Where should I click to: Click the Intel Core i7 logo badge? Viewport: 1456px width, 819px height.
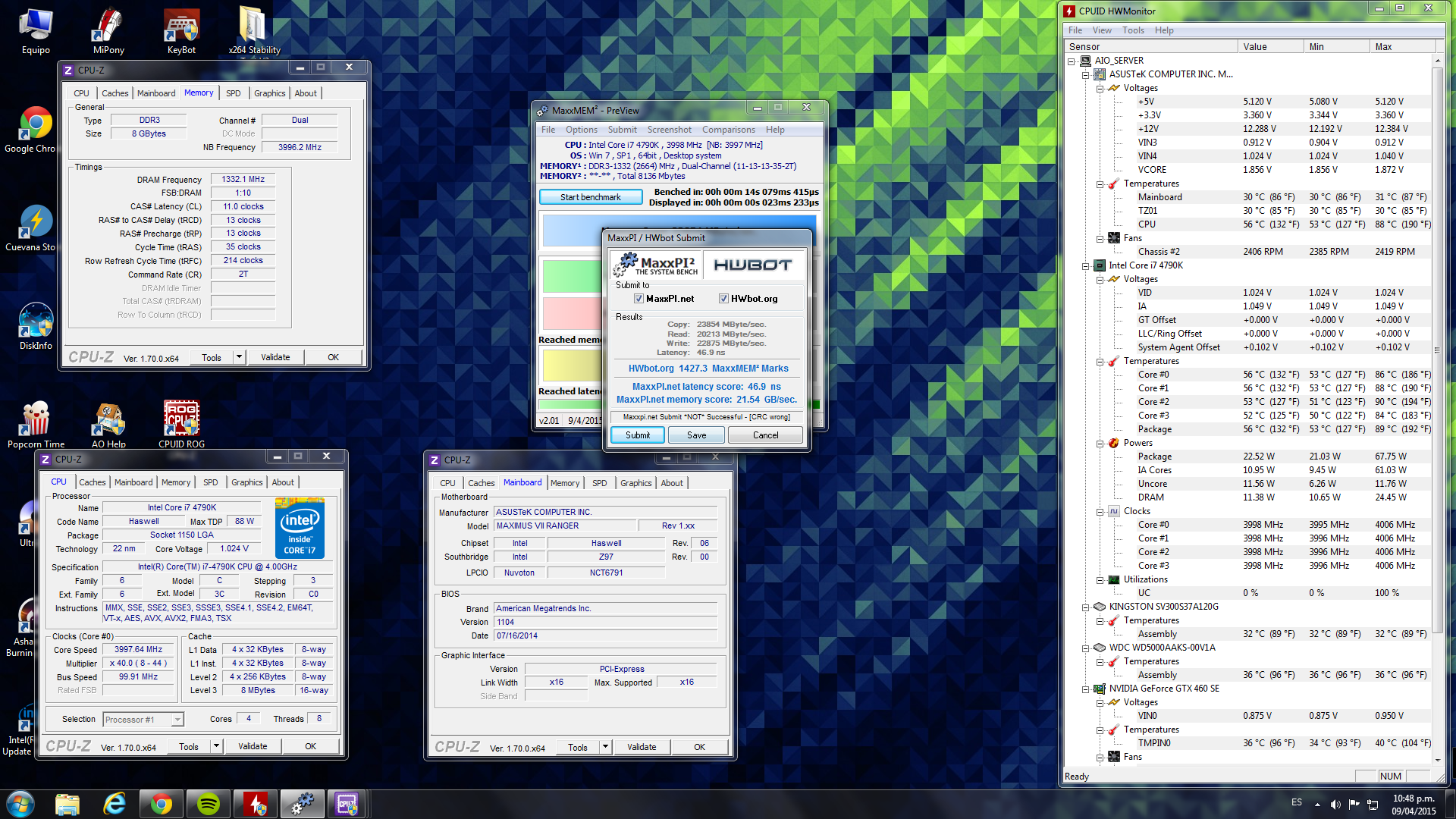point(300,529)
